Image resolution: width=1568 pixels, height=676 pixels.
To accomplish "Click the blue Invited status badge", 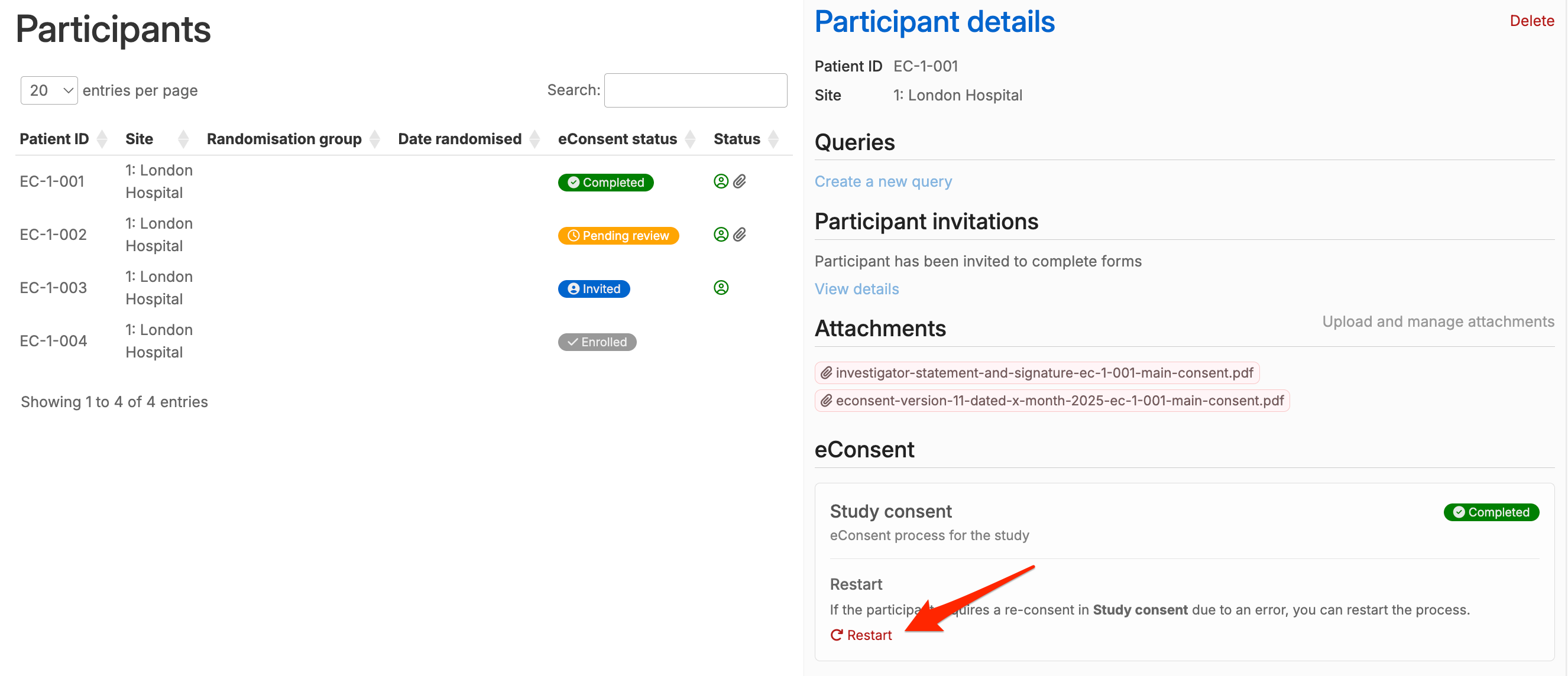I will pos(594,288).
